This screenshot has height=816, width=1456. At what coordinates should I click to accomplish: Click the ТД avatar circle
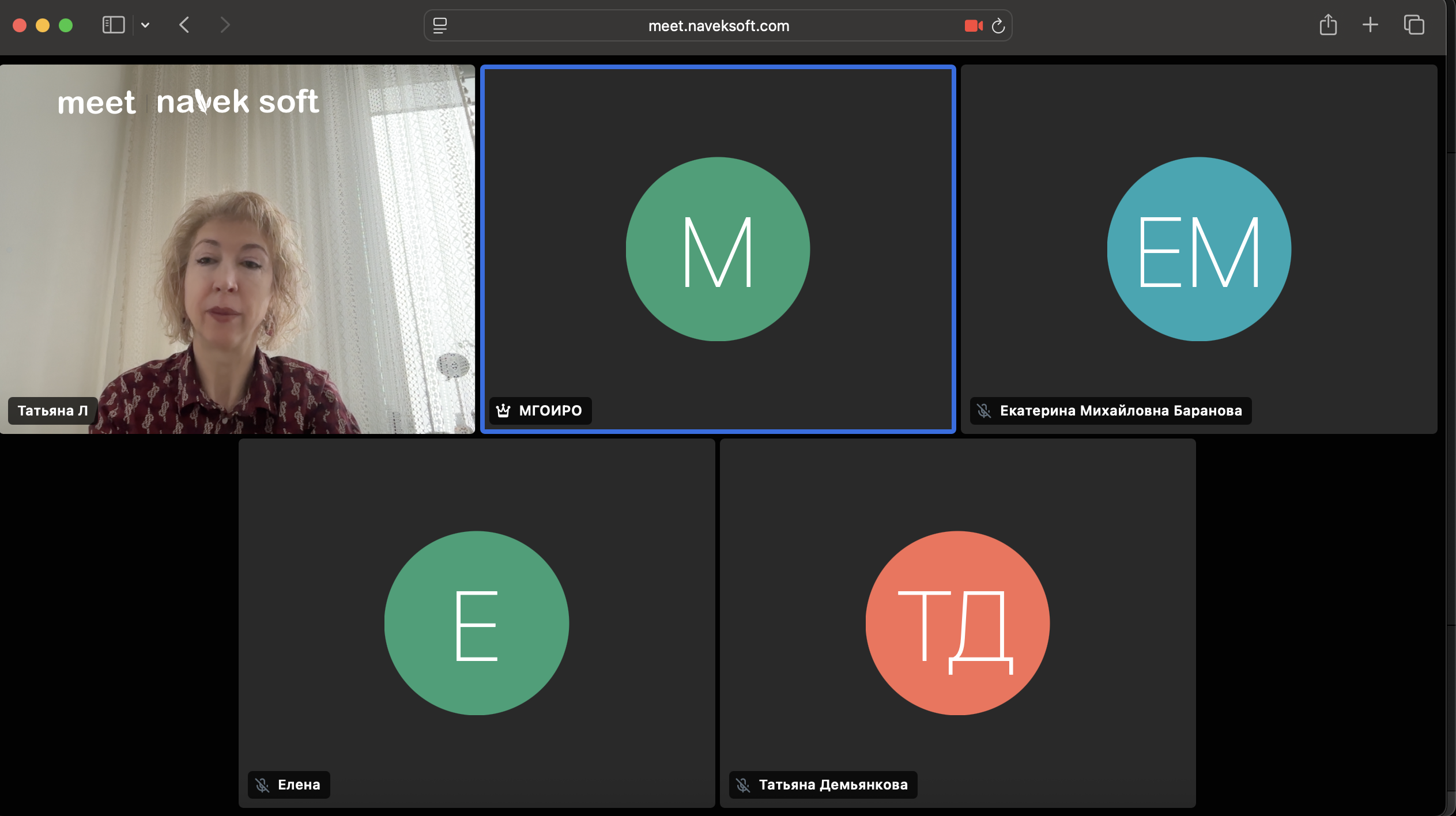tap(957, 623)
